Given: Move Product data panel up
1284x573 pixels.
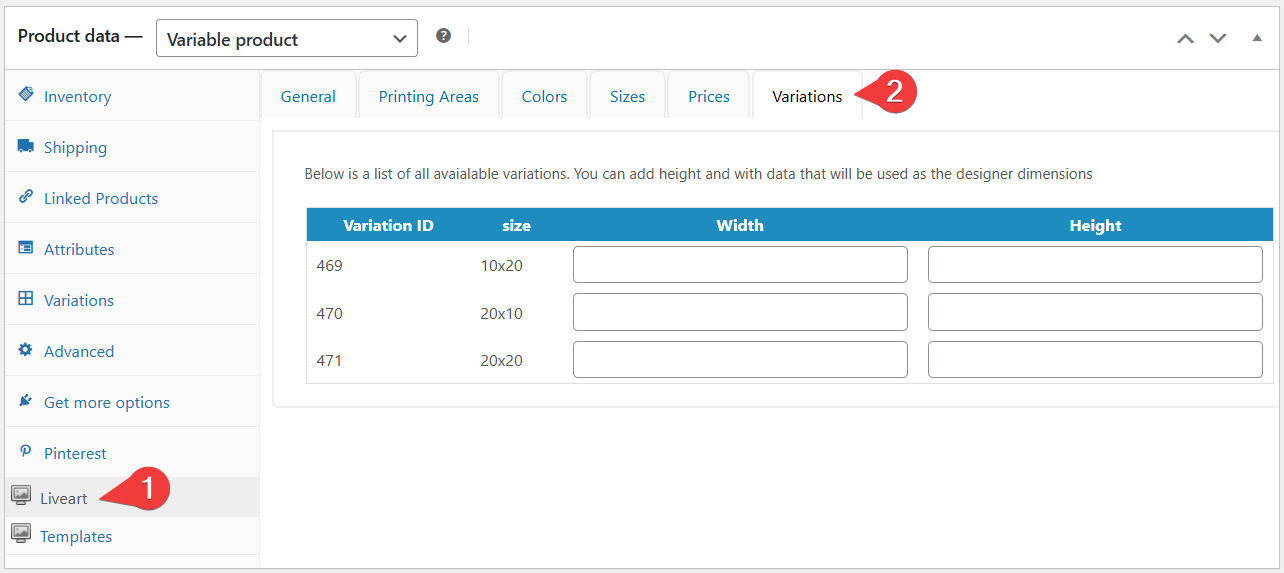Looking at the screenshot, I should pyautogui.click(x=1185, y=38).
